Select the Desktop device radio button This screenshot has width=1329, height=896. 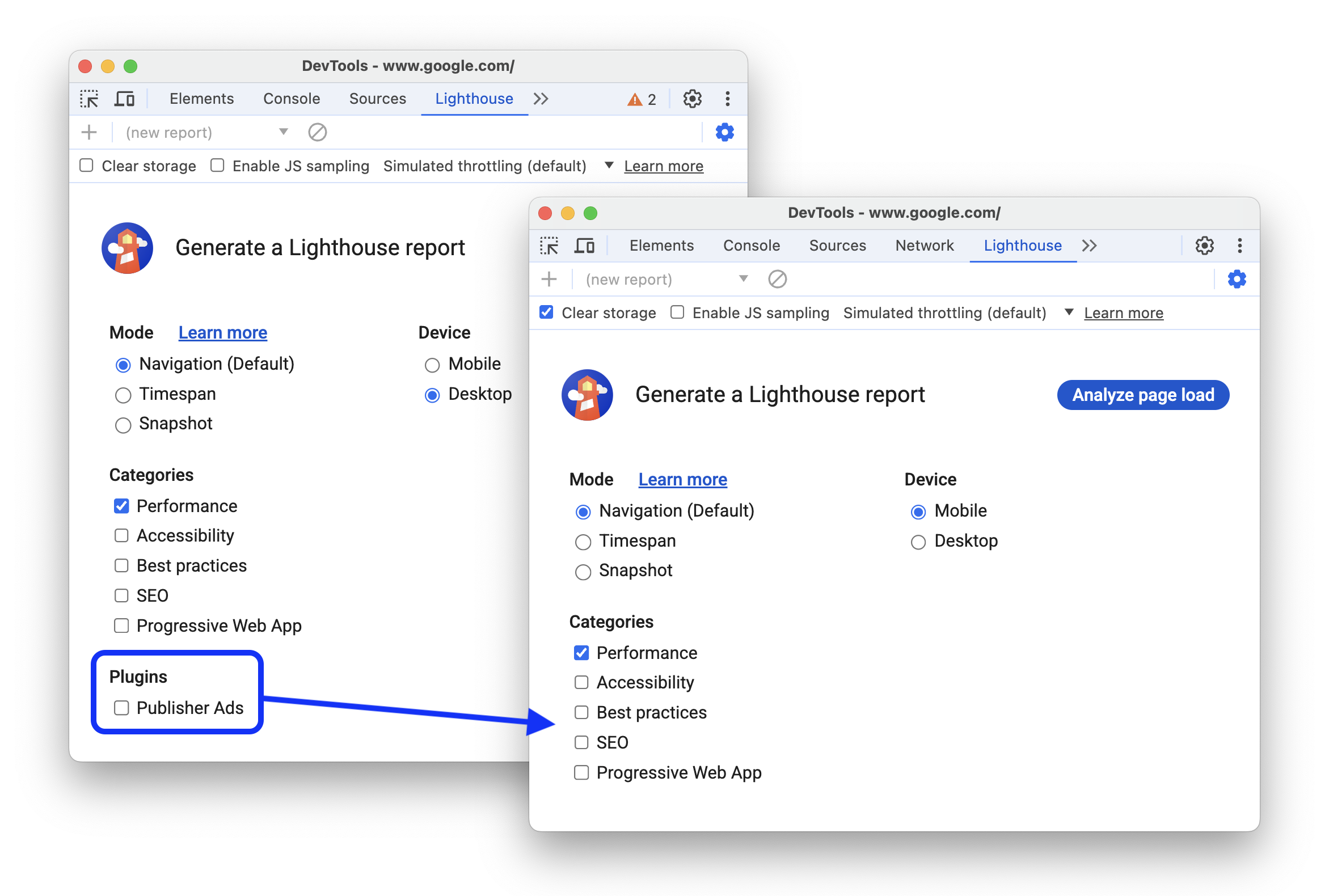click(x=917, y=542)
